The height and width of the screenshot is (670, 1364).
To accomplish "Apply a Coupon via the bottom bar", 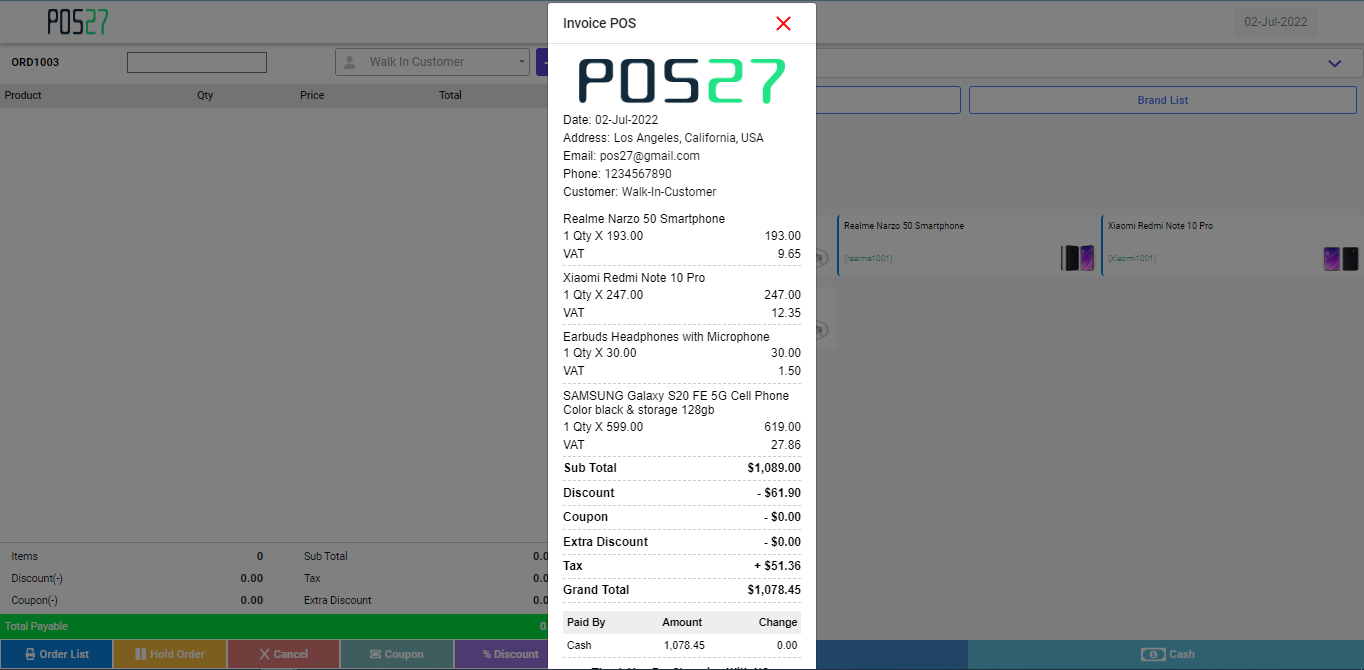I will click(397, 654).
